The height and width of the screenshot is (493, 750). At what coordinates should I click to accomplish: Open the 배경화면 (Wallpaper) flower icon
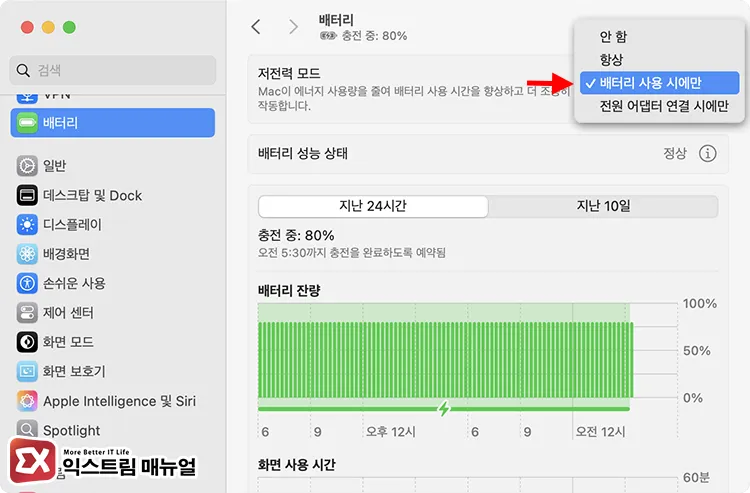27,254
